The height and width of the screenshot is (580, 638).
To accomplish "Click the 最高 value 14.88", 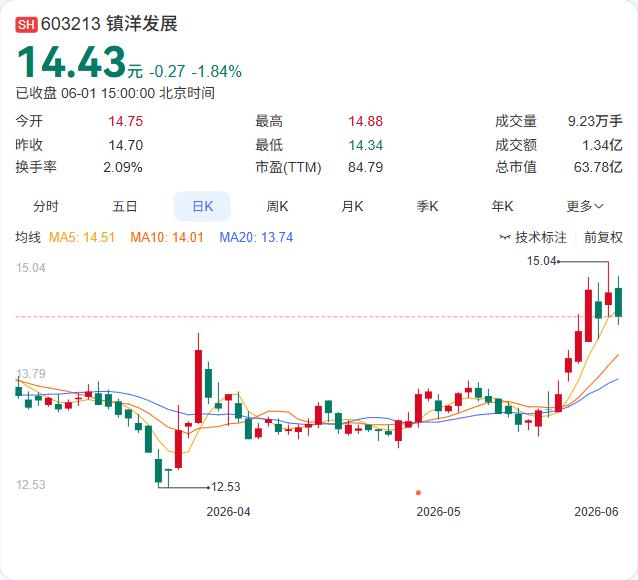I will pos(365,121).
